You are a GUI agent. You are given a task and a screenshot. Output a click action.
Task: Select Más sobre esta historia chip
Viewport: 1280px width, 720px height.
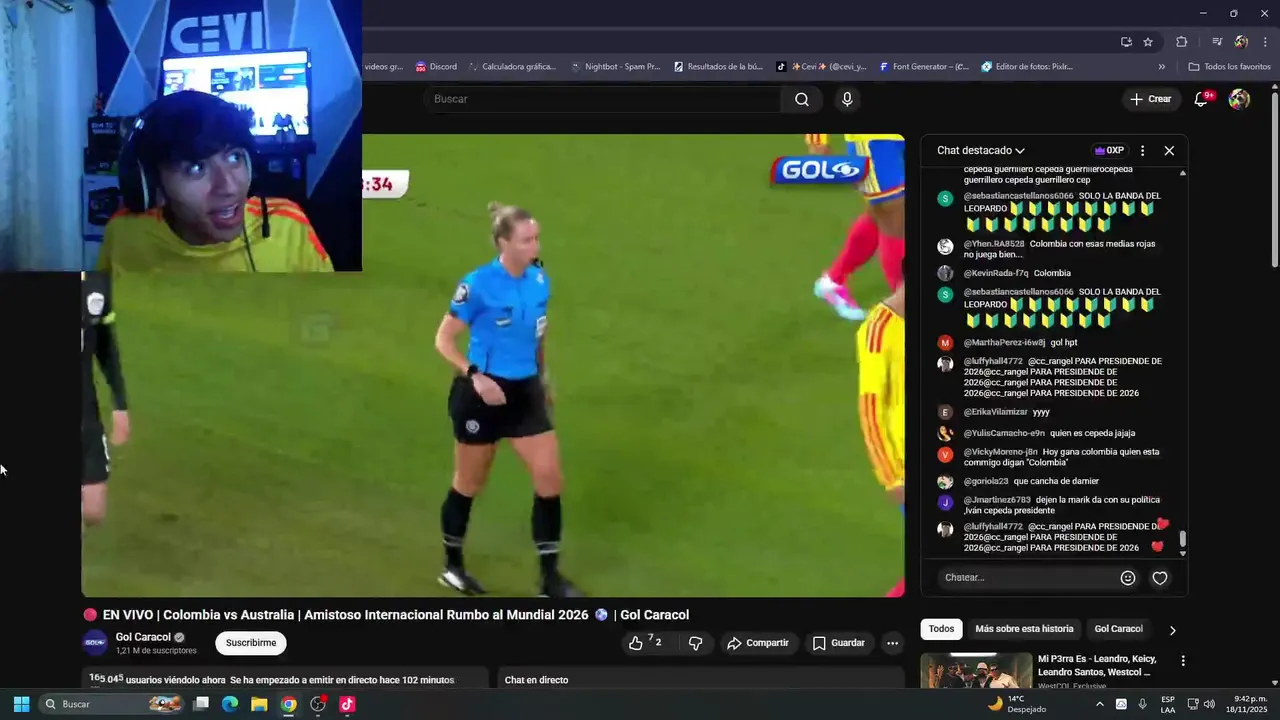[x=1024, y=629]
